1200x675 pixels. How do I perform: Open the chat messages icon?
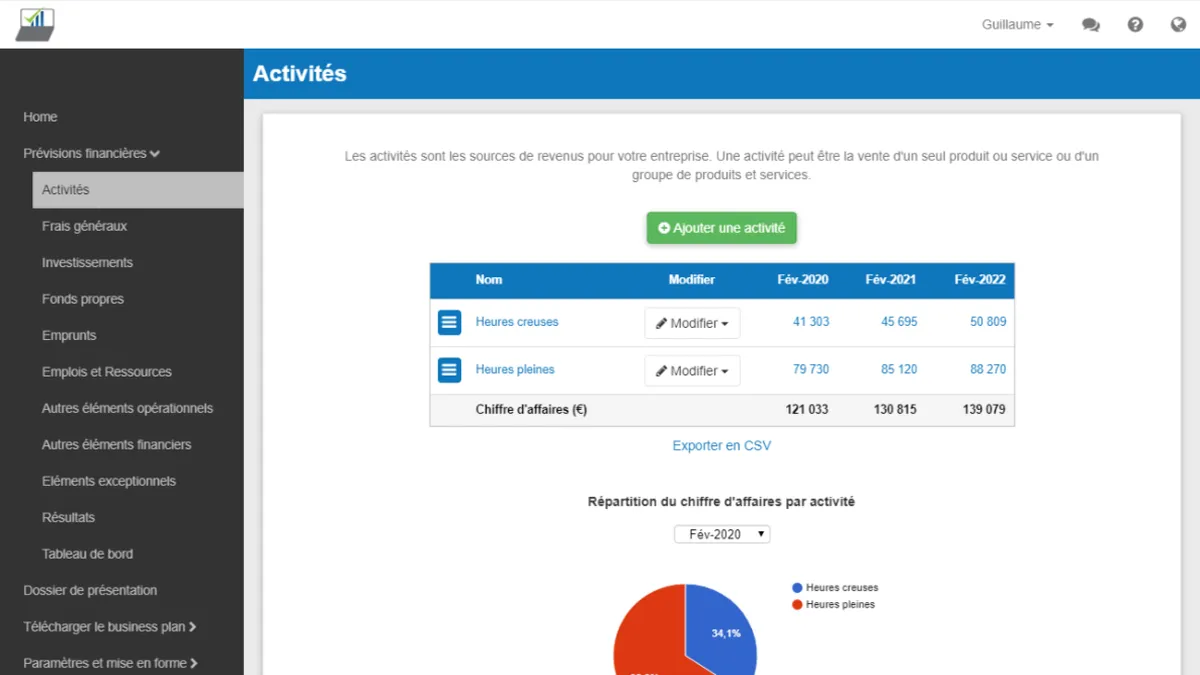(x=1091, y=25)
